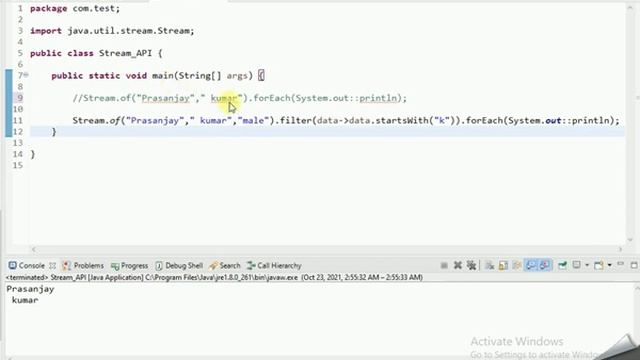The width and height of the screenshot is (640, 360).
Task: Click the 'Prasanjay' console output line
Action: (30, 289)
